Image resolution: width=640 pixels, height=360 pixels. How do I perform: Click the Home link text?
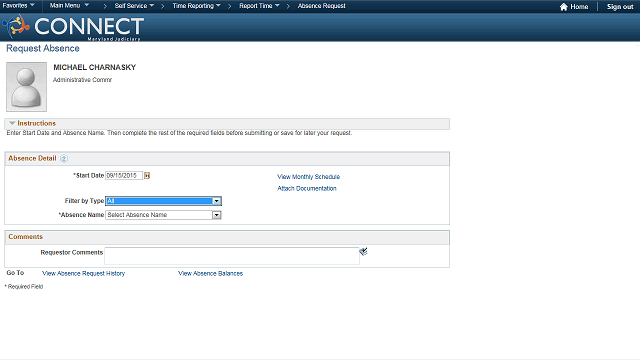[x=579, y=7]
